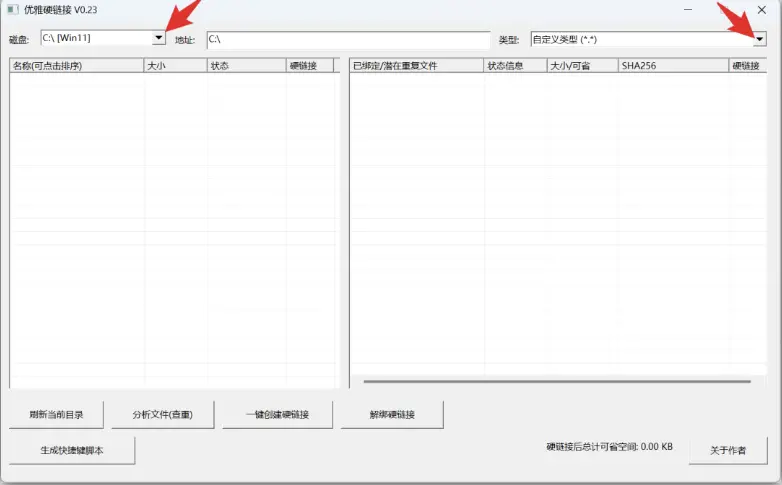Click the 类型: label
The height and width of the screenshot is (485, 782).
(509, 39)
